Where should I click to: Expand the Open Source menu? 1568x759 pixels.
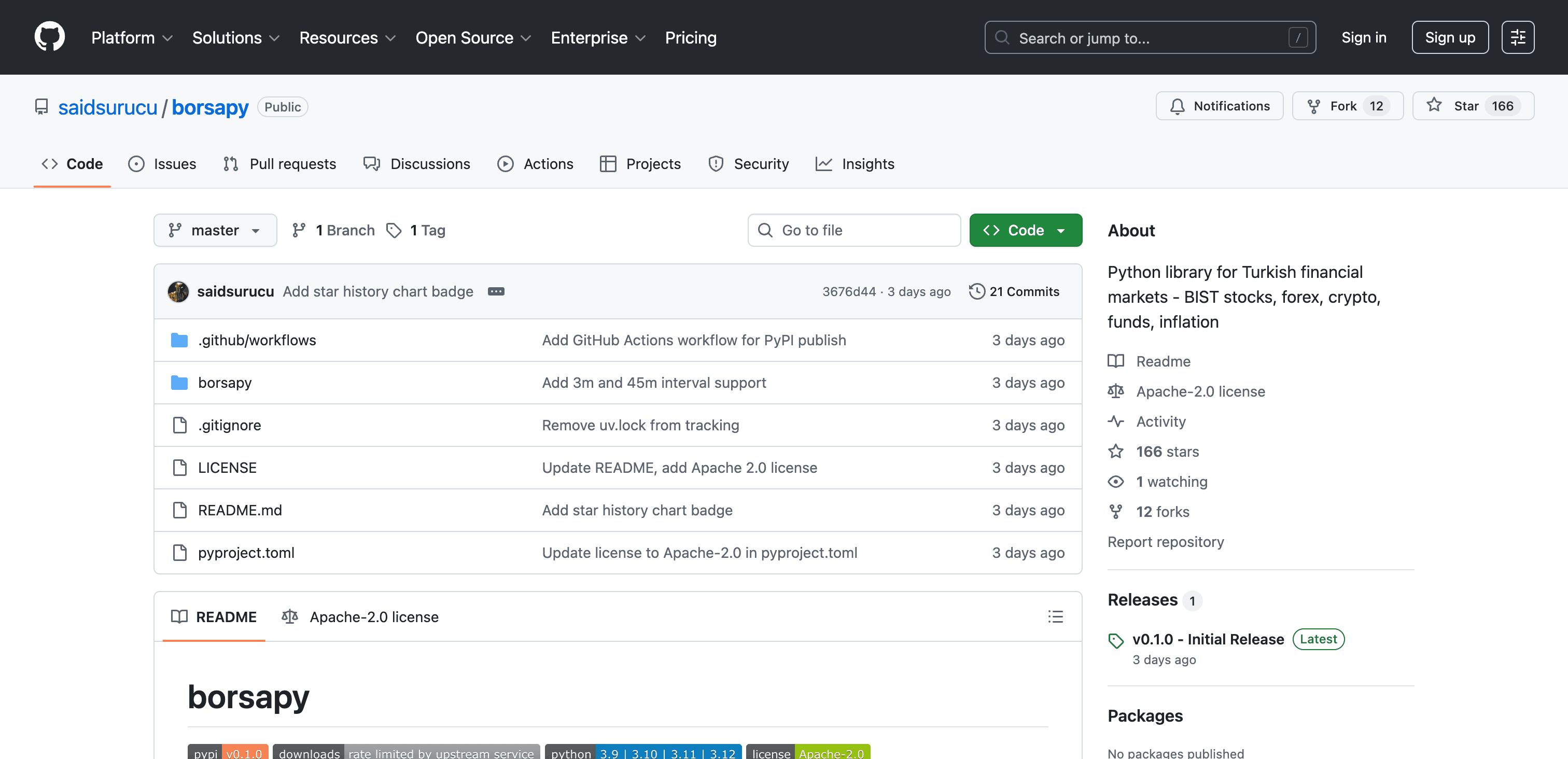[x=473, y=38]
